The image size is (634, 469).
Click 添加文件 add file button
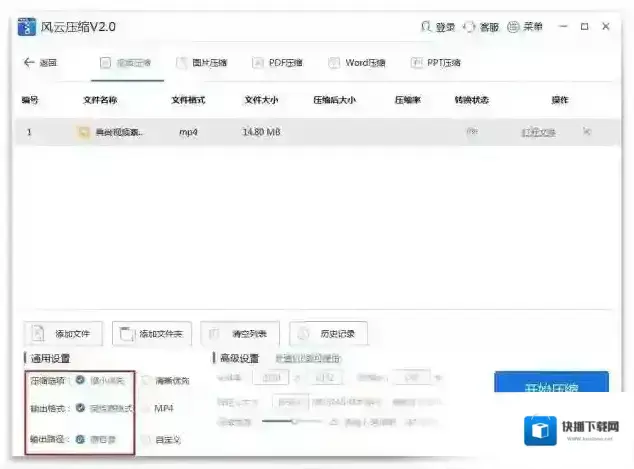click(64, 333)
